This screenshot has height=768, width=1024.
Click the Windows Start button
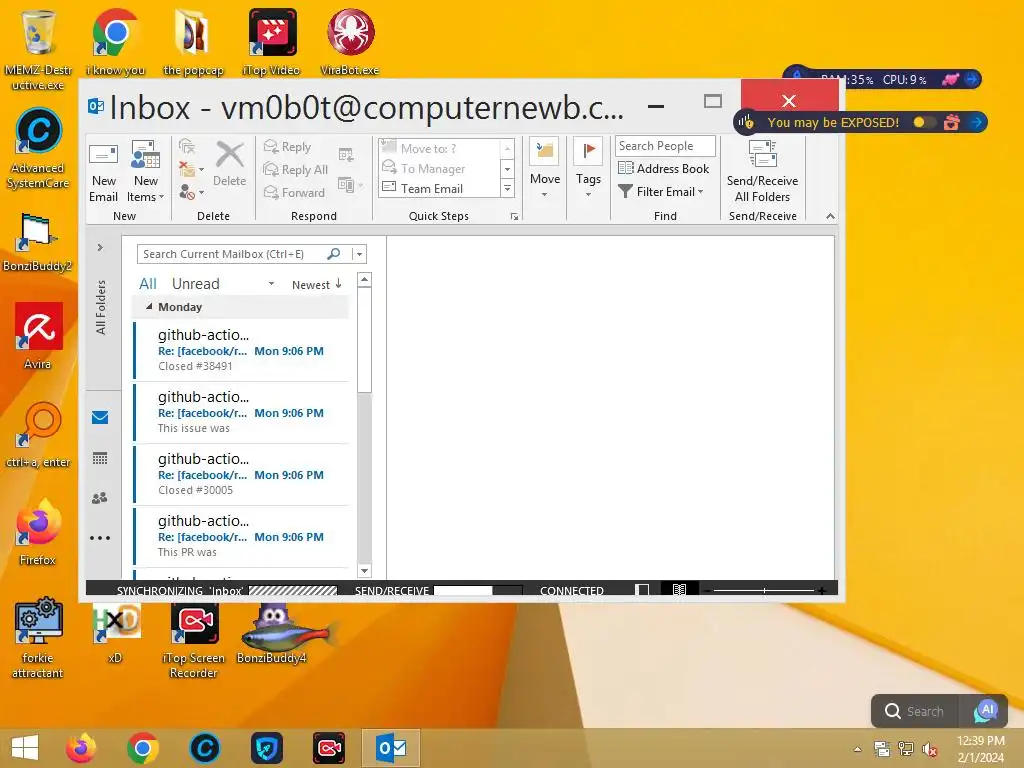25,748
